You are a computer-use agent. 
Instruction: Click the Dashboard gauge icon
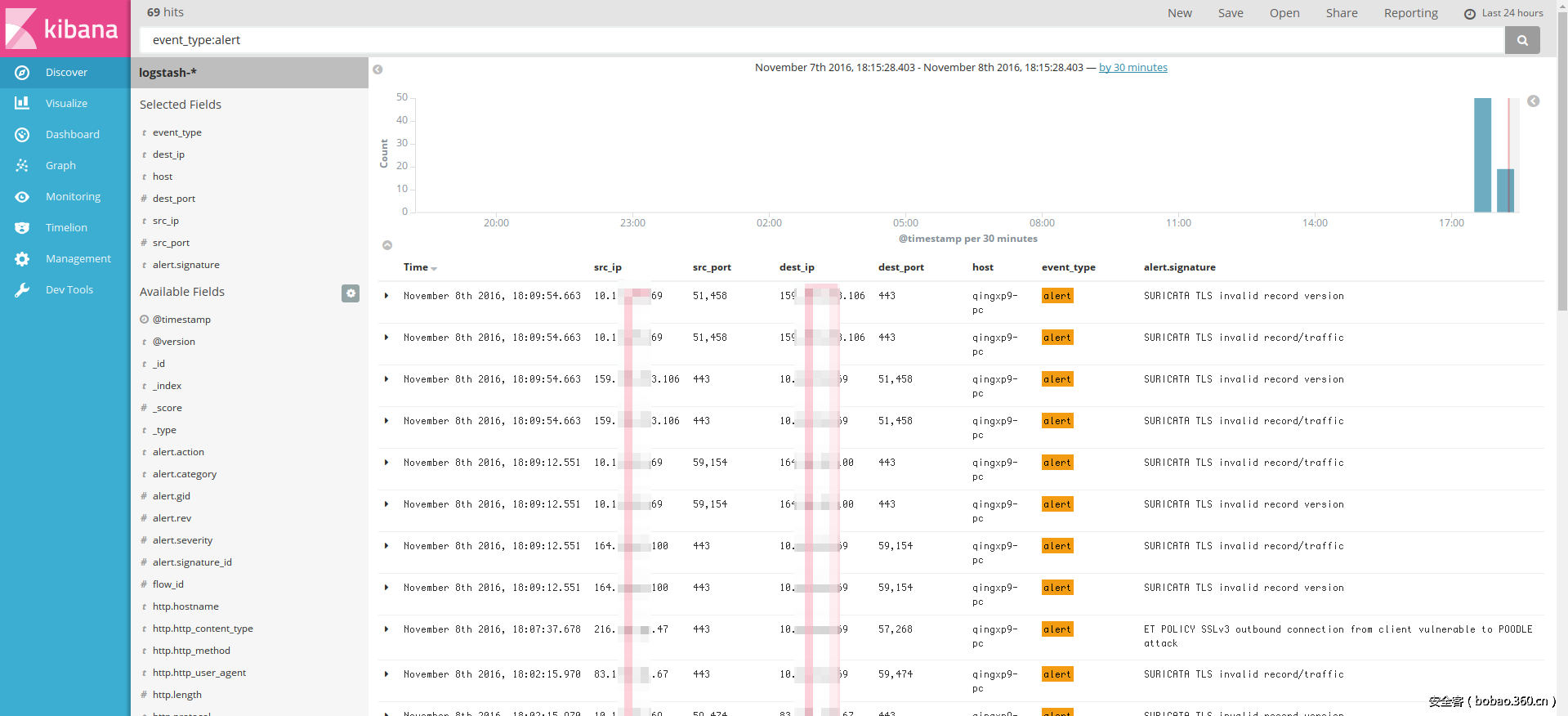click(x=22, y=135)
